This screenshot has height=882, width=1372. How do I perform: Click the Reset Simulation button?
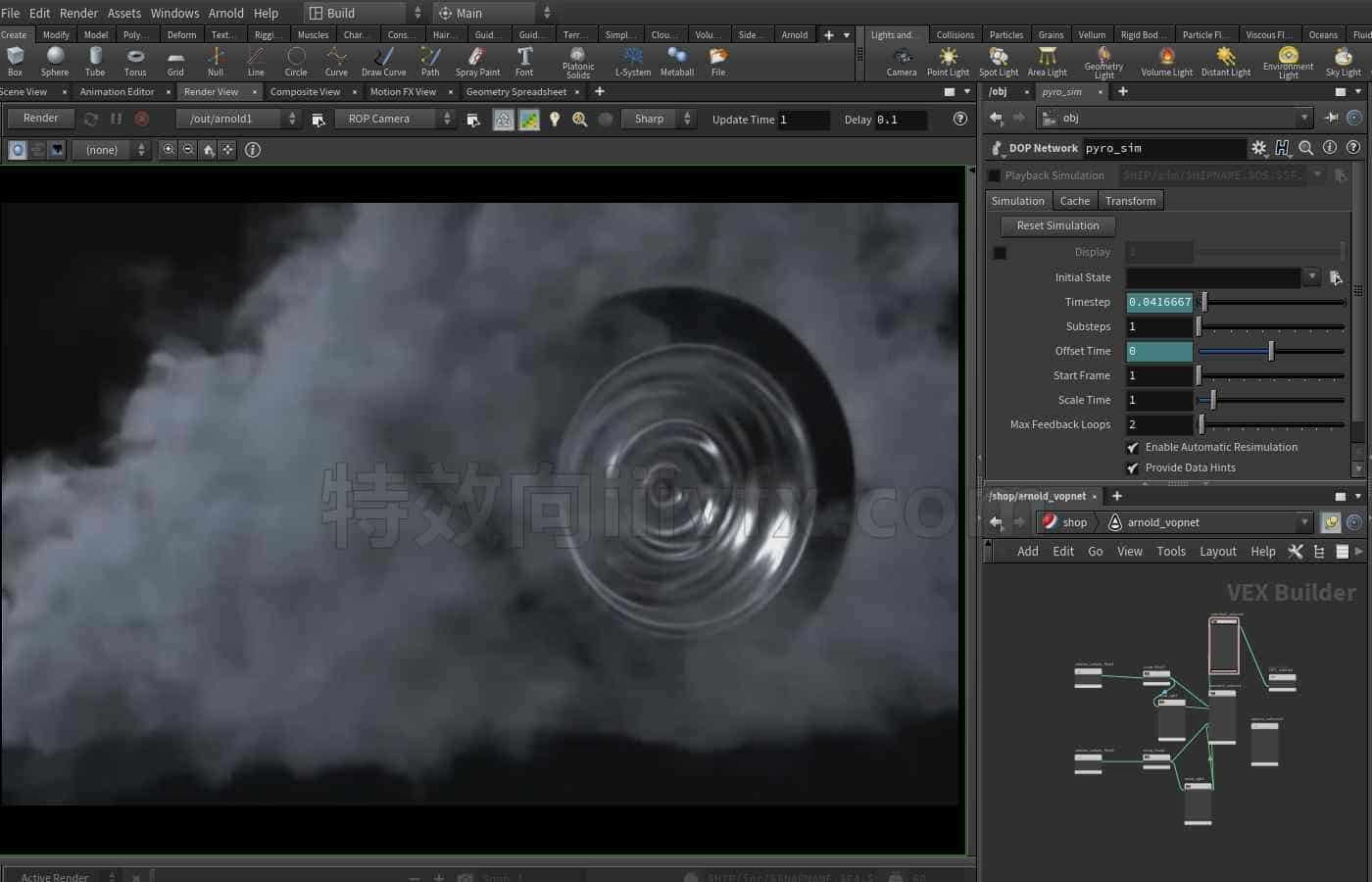tap(1057, 225)
